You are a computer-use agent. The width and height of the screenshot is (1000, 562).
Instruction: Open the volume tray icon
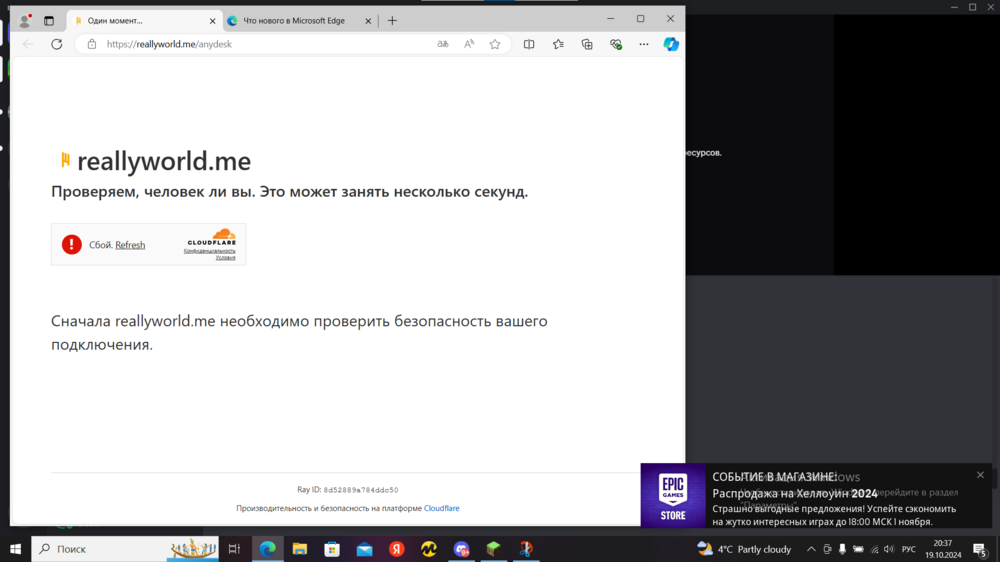pyautogui.click(x=889, y=549)
